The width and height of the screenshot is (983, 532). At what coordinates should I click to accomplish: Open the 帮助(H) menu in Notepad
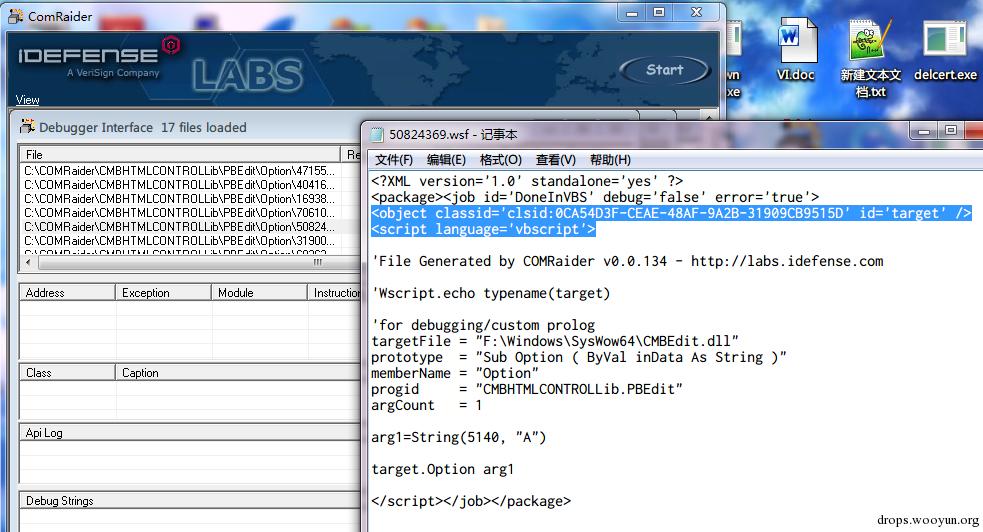(610, 160)
